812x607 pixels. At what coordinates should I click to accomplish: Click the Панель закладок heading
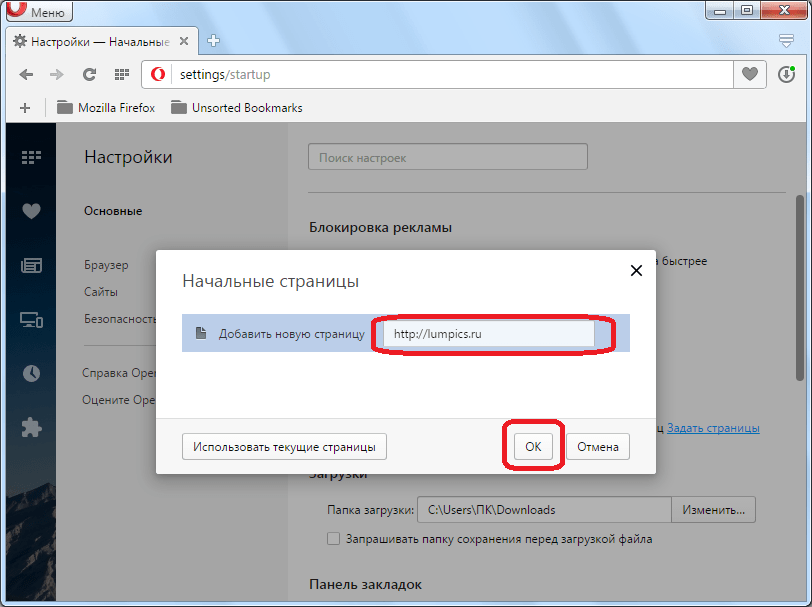point(365,584)
